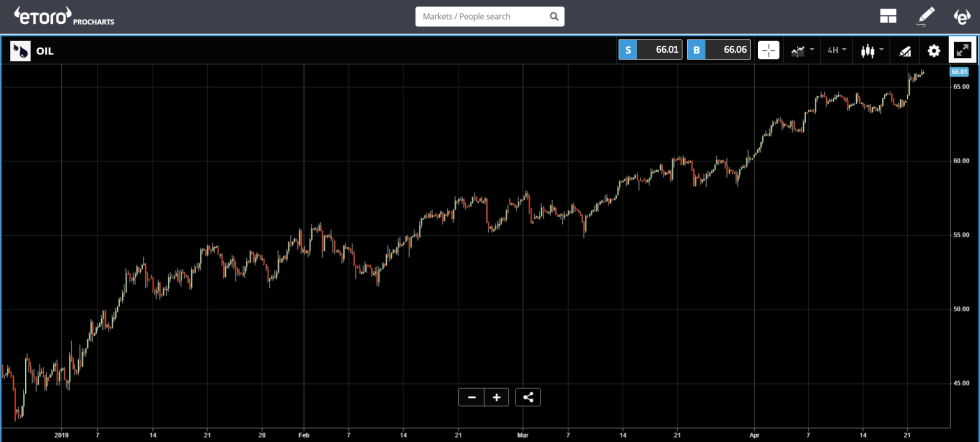
Task: Open chart settings gear
Action: tap(934, 50)
